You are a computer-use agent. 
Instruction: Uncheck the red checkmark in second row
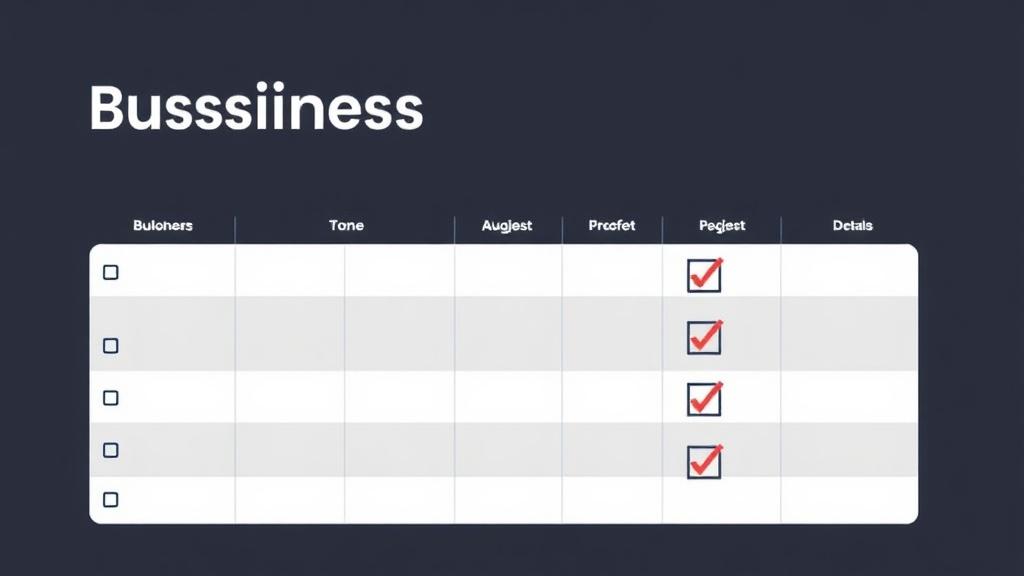pos(704,338)
